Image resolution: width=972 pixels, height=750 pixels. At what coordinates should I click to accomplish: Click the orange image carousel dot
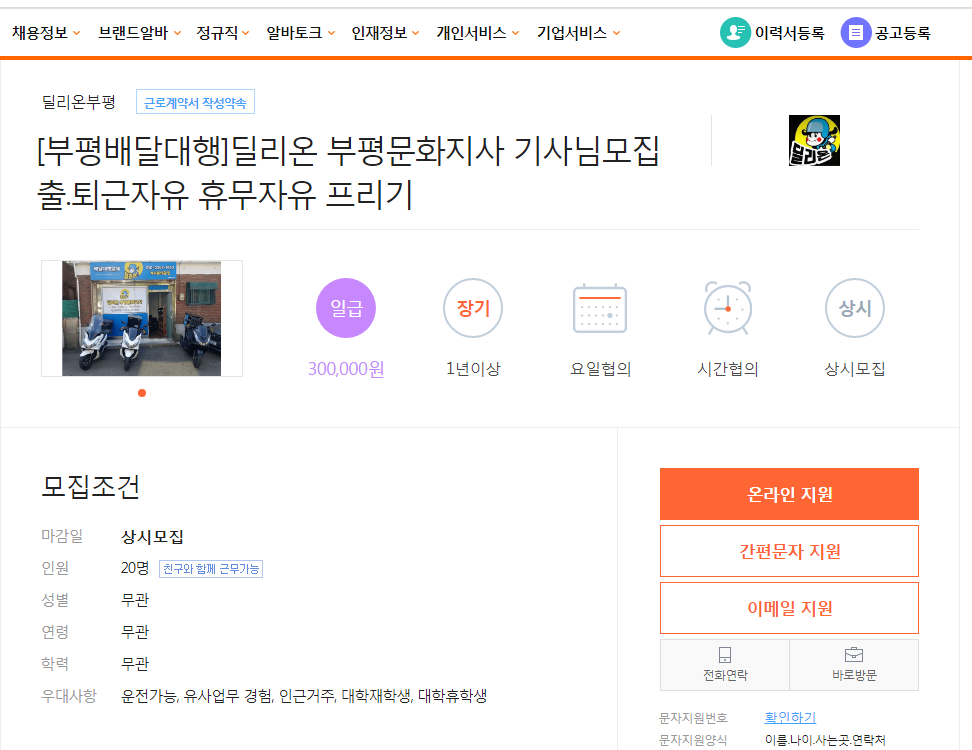142,393
